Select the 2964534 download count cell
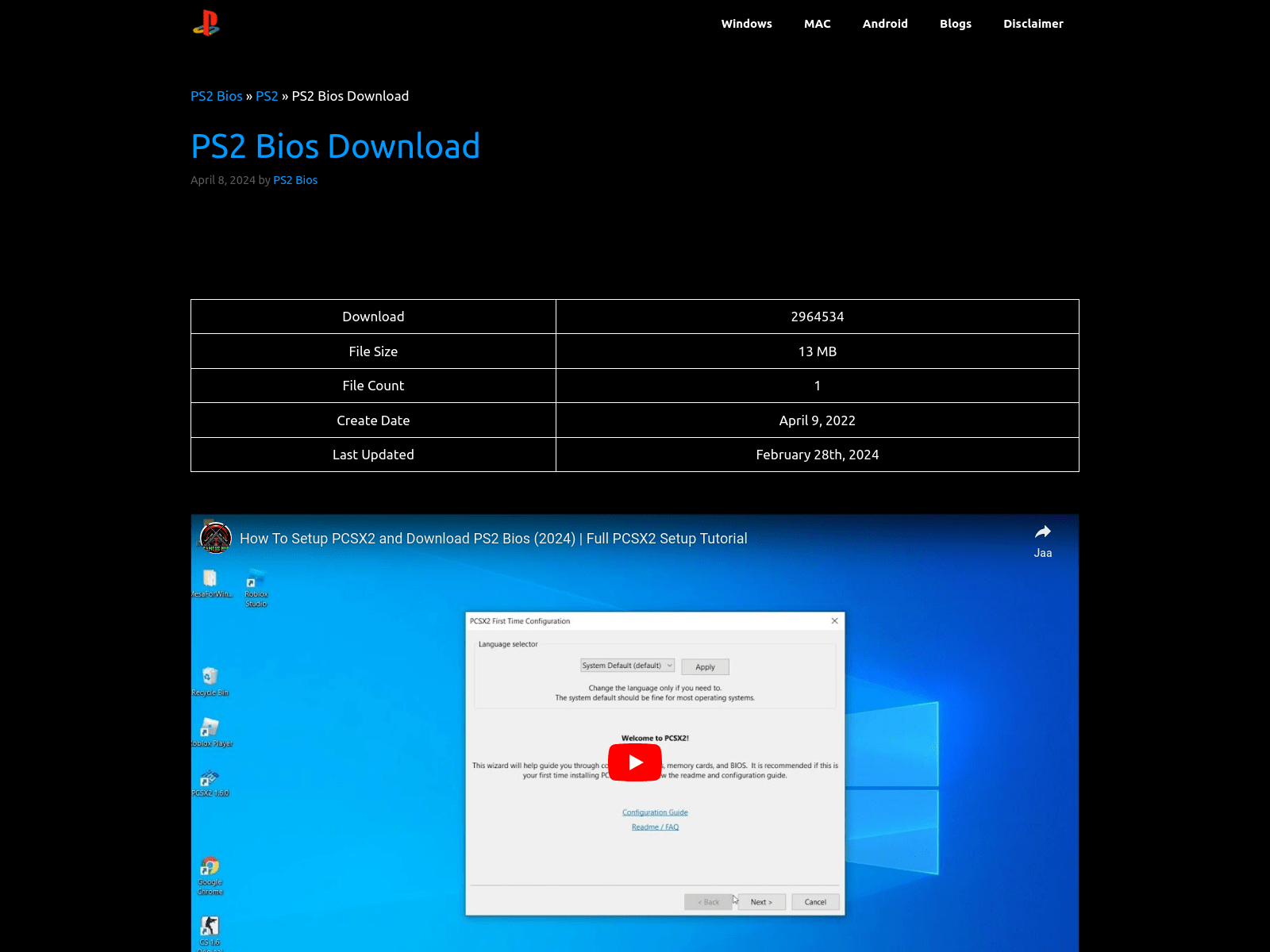 pyautogui.click(x=818, y=317)
